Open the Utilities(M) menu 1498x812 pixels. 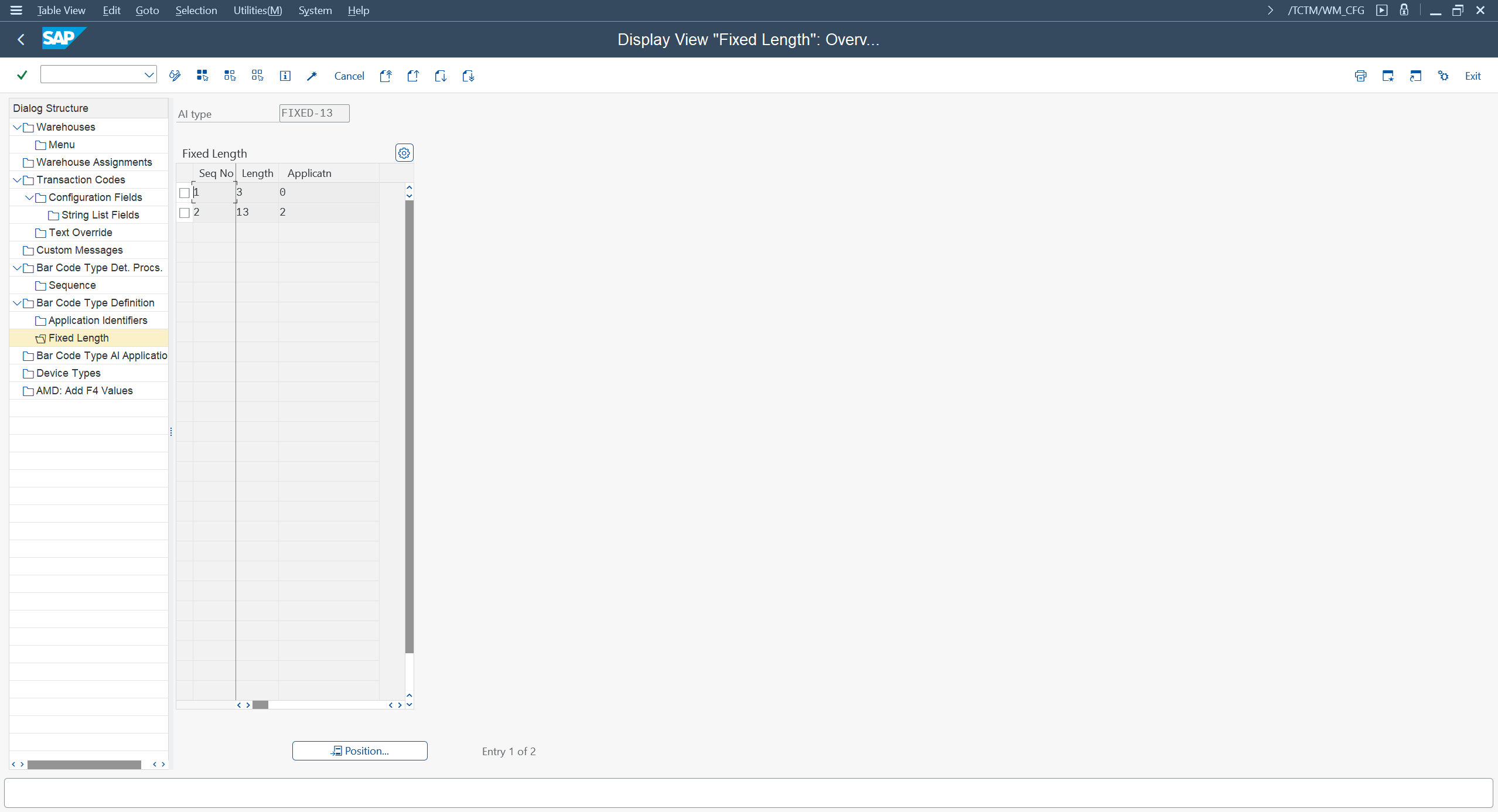[x=257, y=11]
